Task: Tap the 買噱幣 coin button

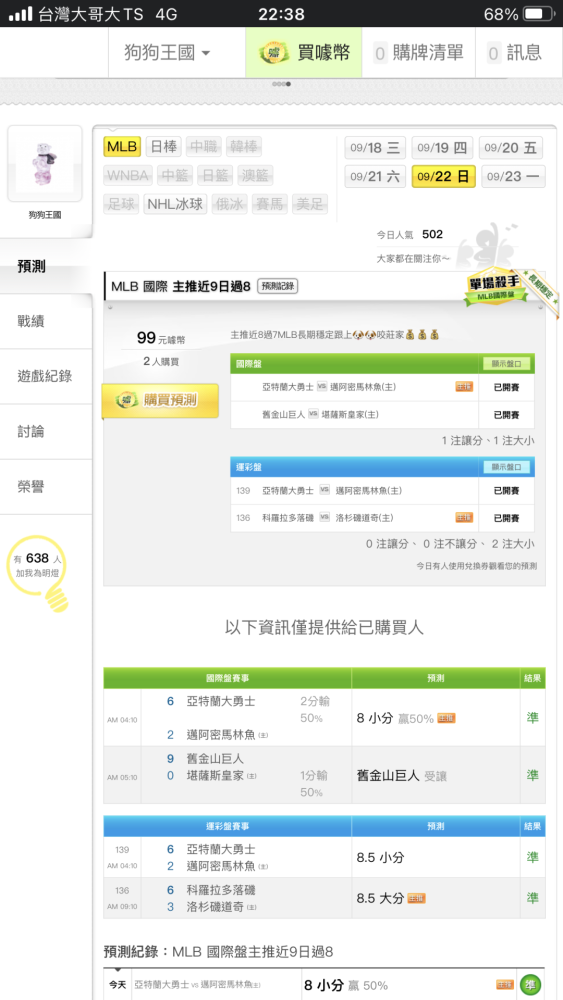Action: (x=304, y=52)
